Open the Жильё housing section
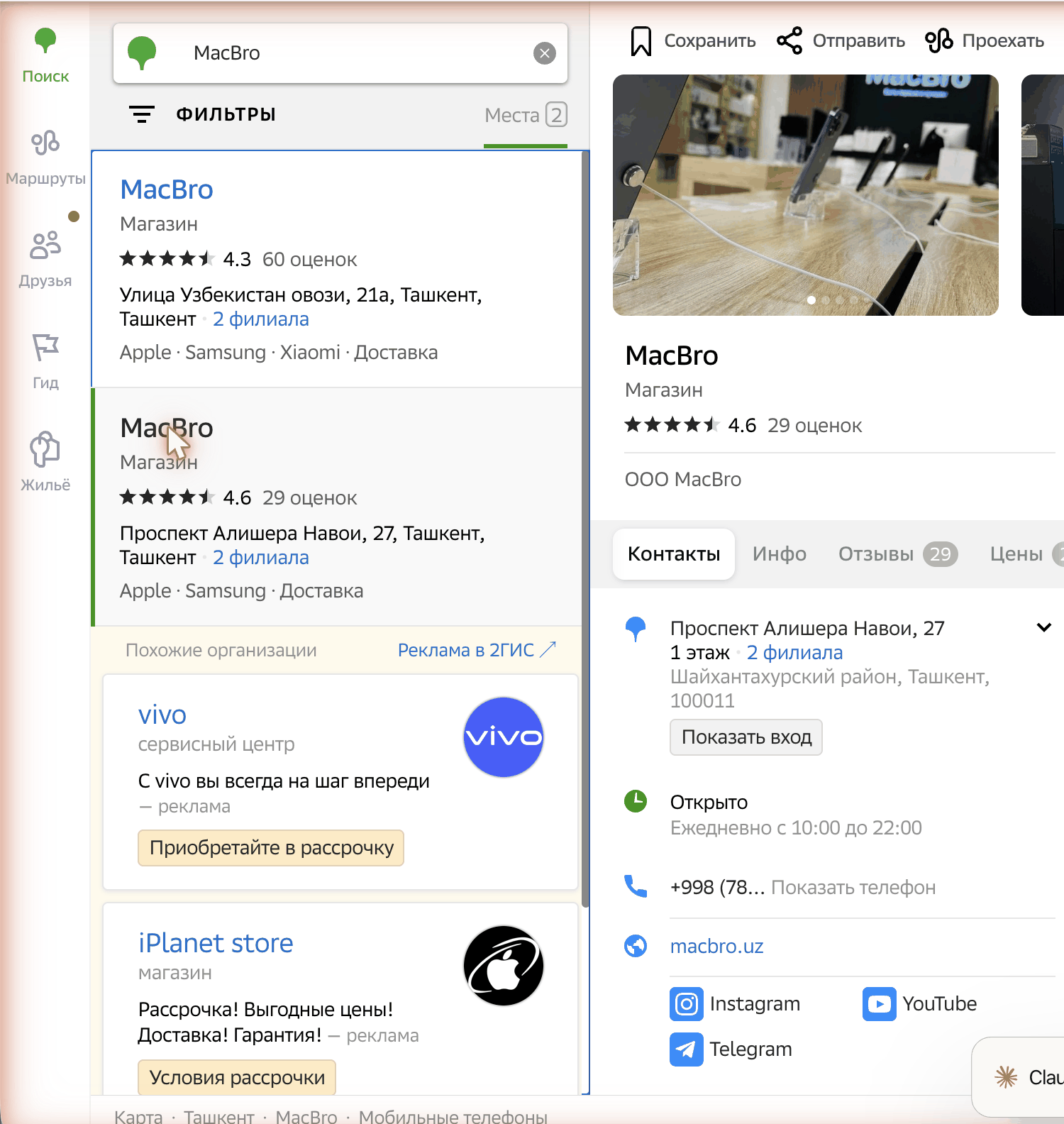 [45, 463]
